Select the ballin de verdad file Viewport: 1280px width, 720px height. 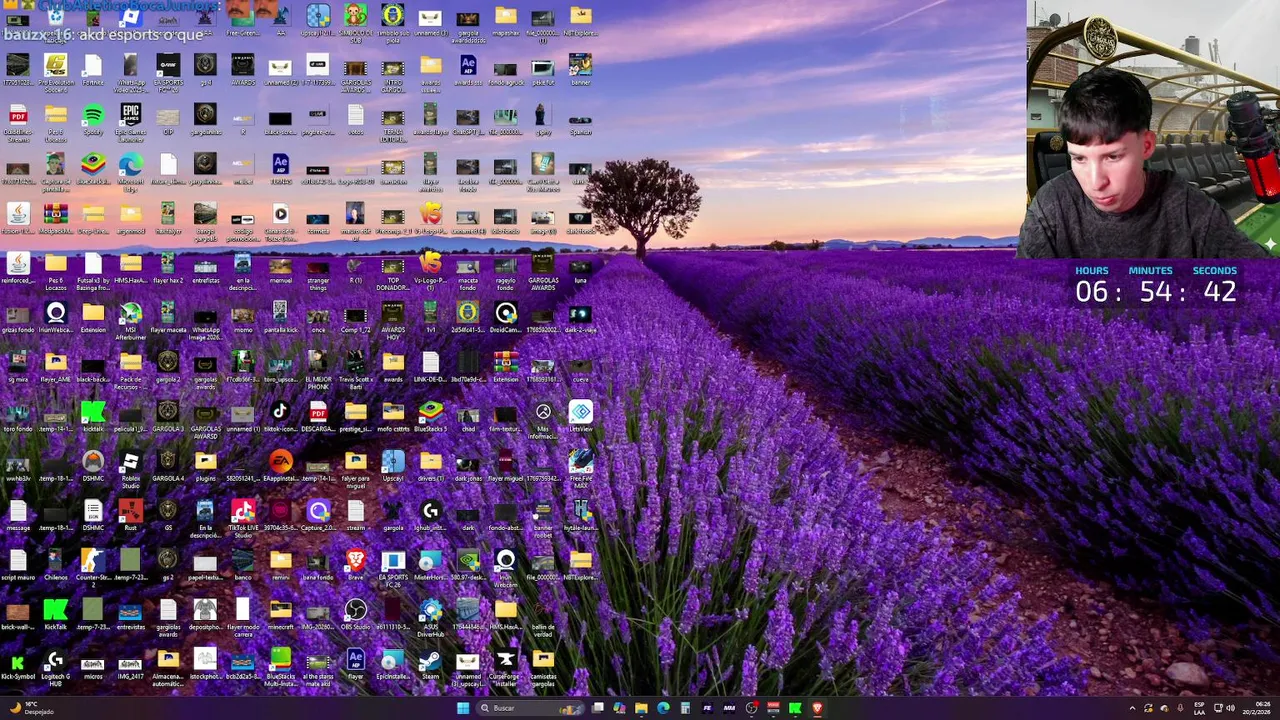[x=543, y=618]
